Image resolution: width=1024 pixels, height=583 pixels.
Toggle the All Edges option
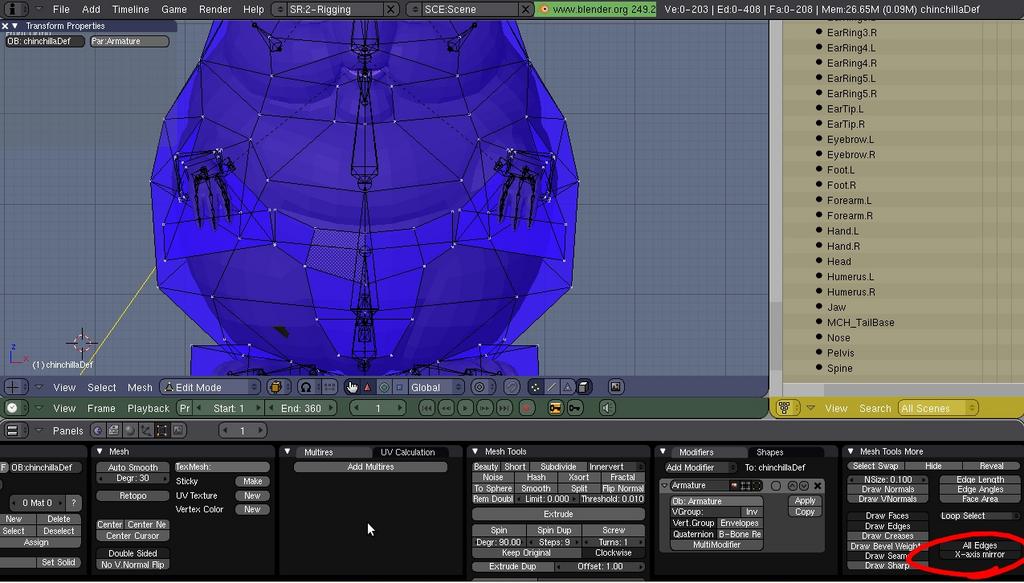click(979, 545)
